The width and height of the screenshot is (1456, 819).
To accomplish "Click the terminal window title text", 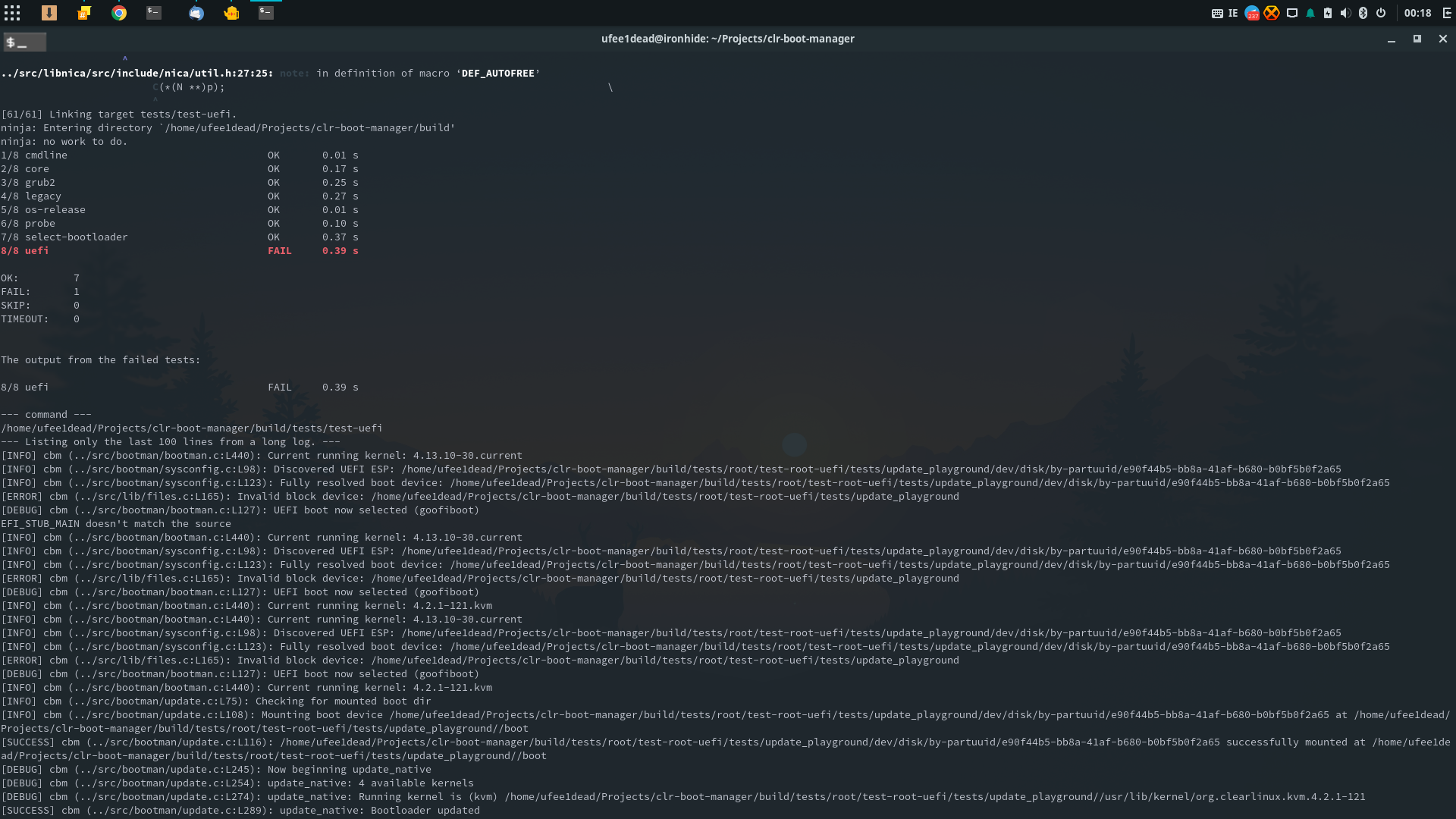I will pyautogui.click(x=728, y=39).
